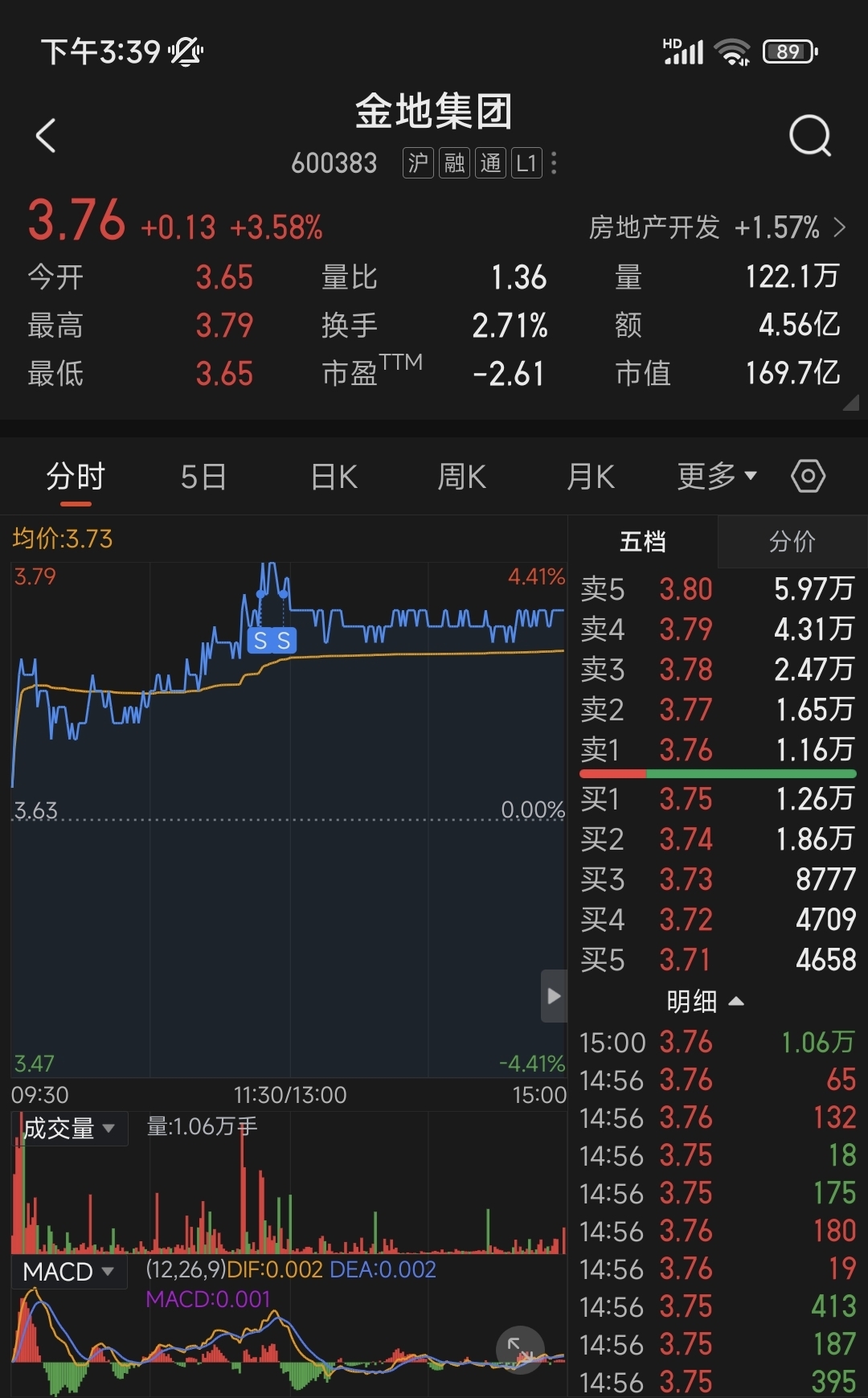Tap the 均价:3.73 average price label
Viewport: 868px width, 1398px height.
pyautogui.click(x=63, y=538)
